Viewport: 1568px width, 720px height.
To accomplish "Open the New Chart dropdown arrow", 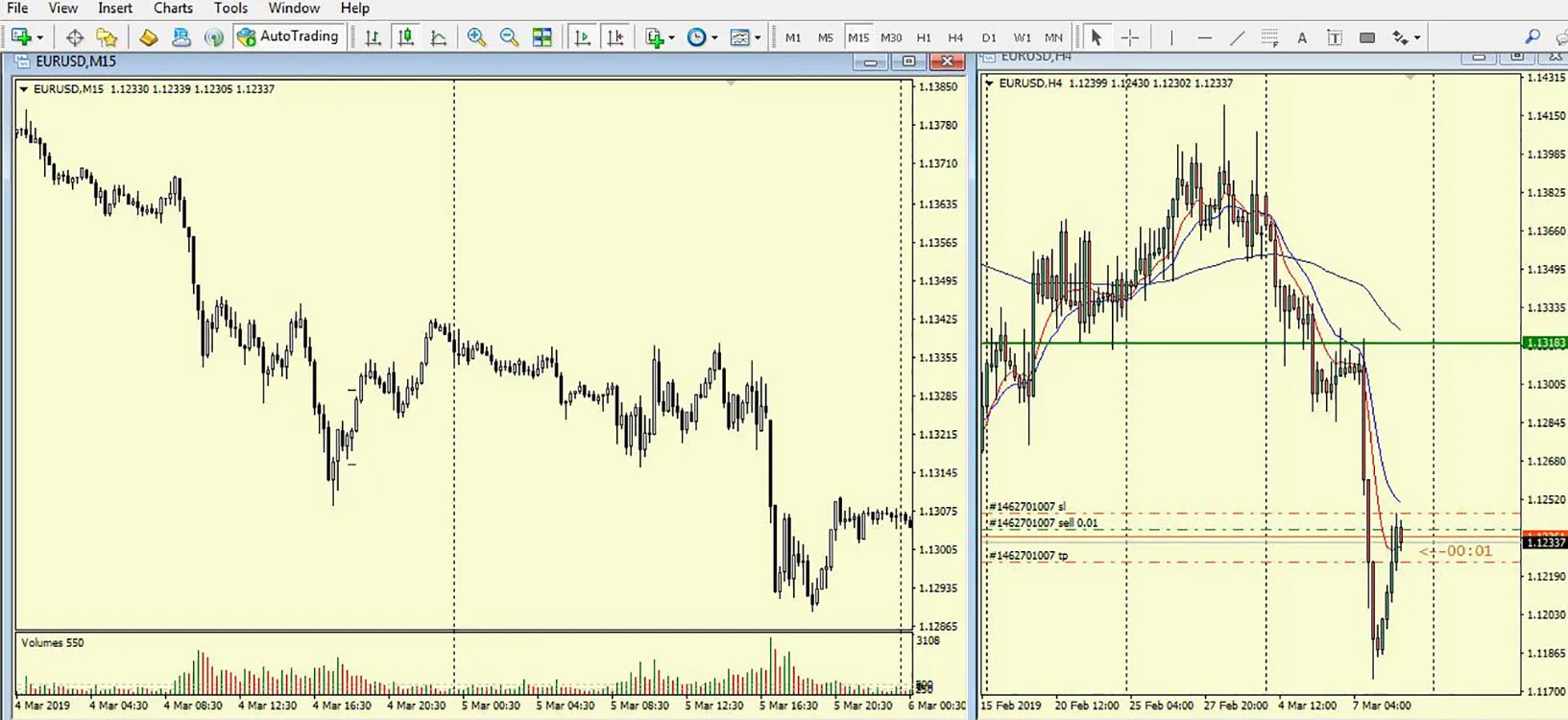I will 39,37.
